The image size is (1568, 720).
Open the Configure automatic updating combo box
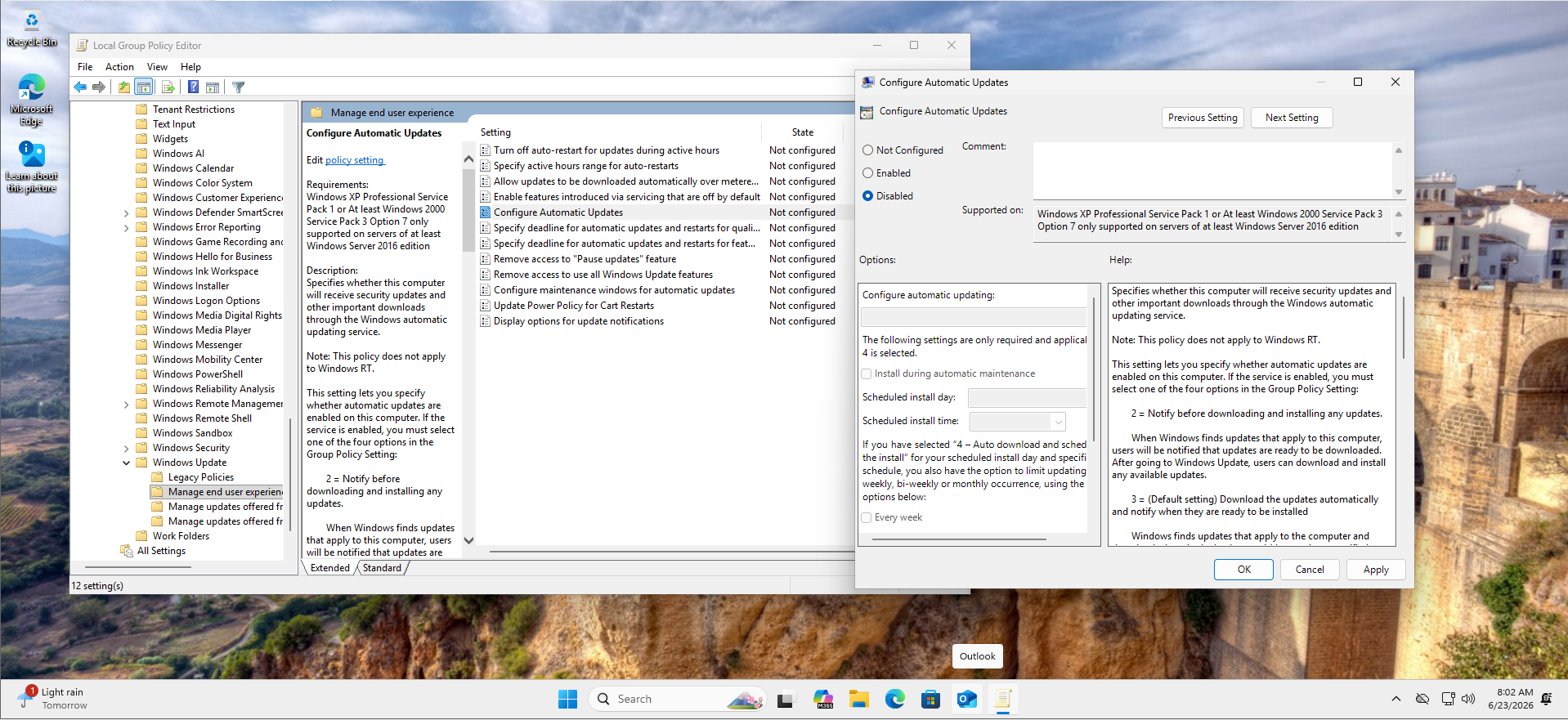point(974,317)
